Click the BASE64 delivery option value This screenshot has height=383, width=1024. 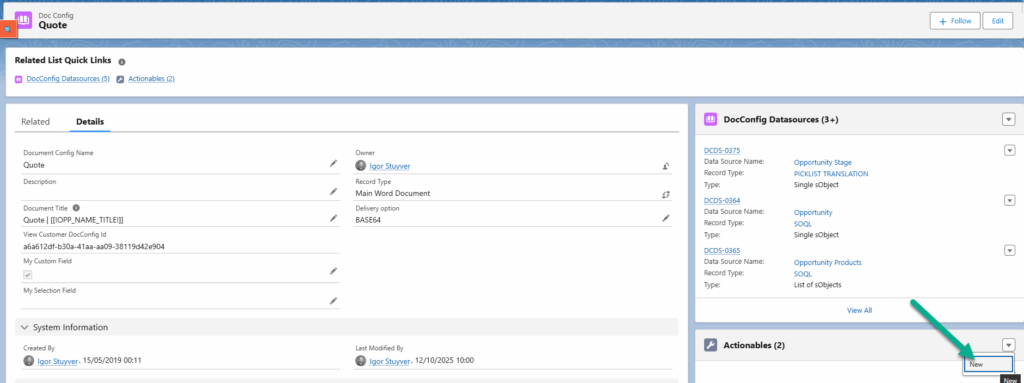[x=368, y=220]
